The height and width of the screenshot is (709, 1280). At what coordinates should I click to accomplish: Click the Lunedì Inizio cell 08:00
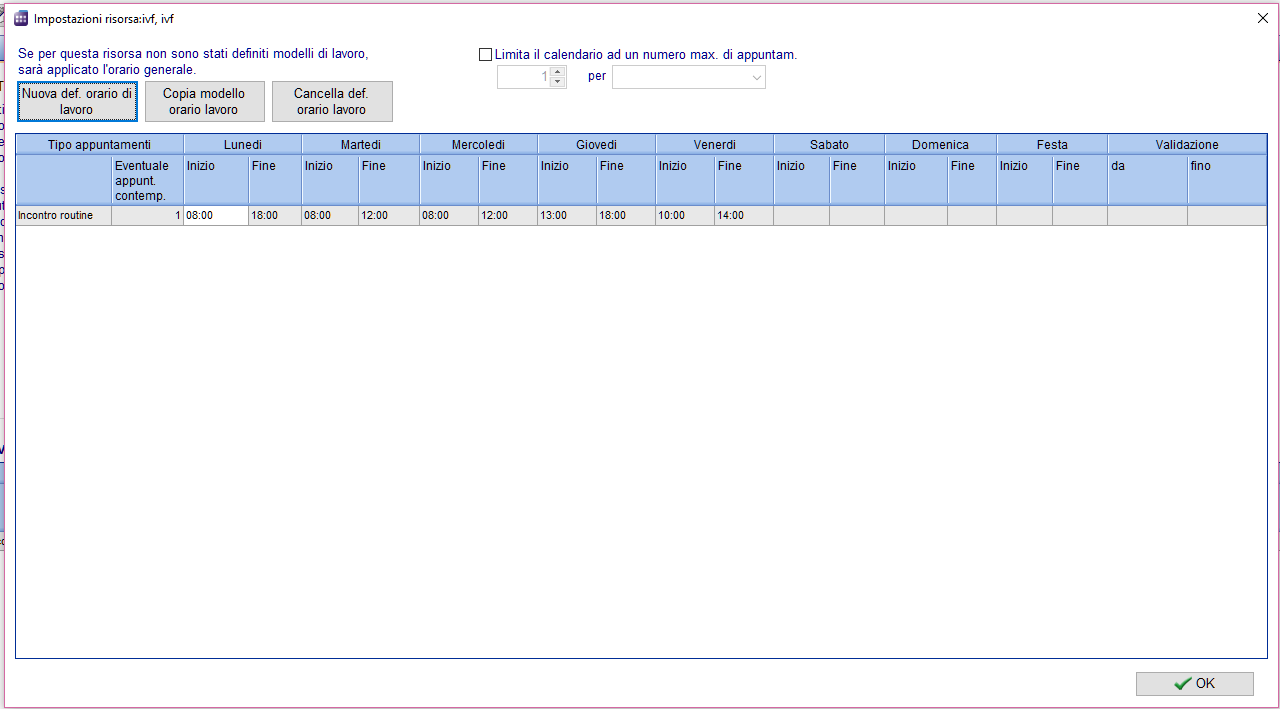(x=216, y=215)
